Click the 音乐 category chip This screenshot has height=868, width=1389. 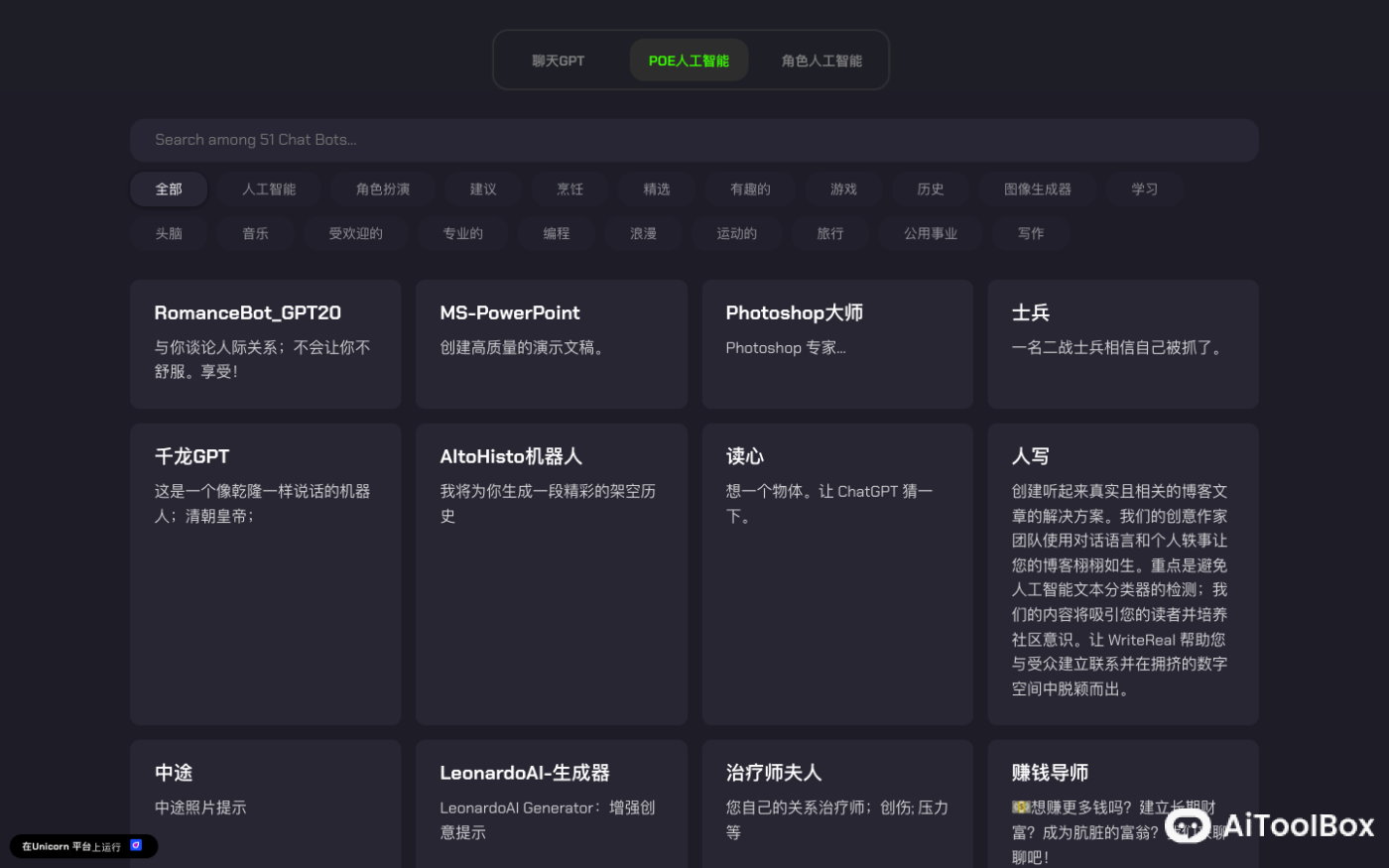point(255,233)
